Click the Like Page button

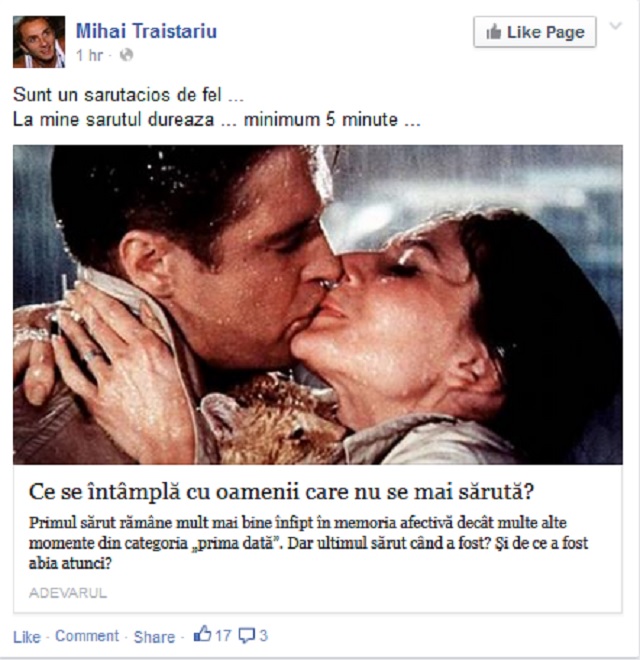[535, 32]
